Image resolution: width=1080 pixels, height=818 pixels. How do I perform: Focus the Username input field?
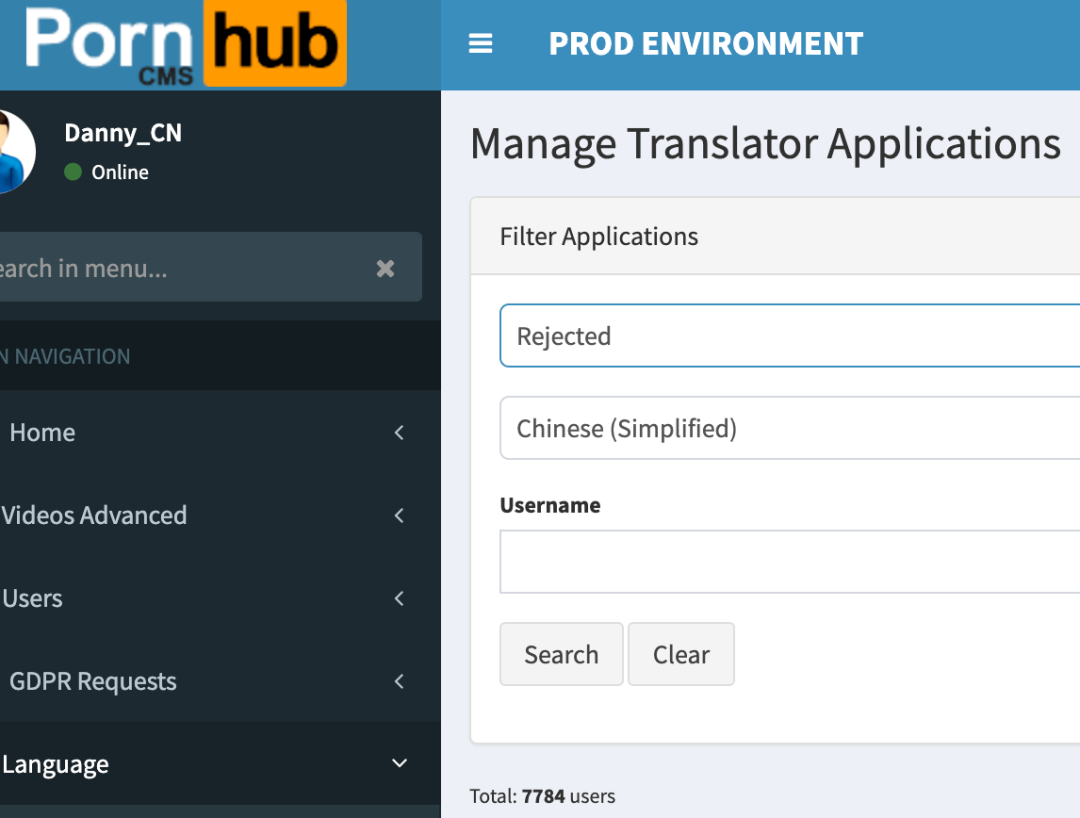790,562
